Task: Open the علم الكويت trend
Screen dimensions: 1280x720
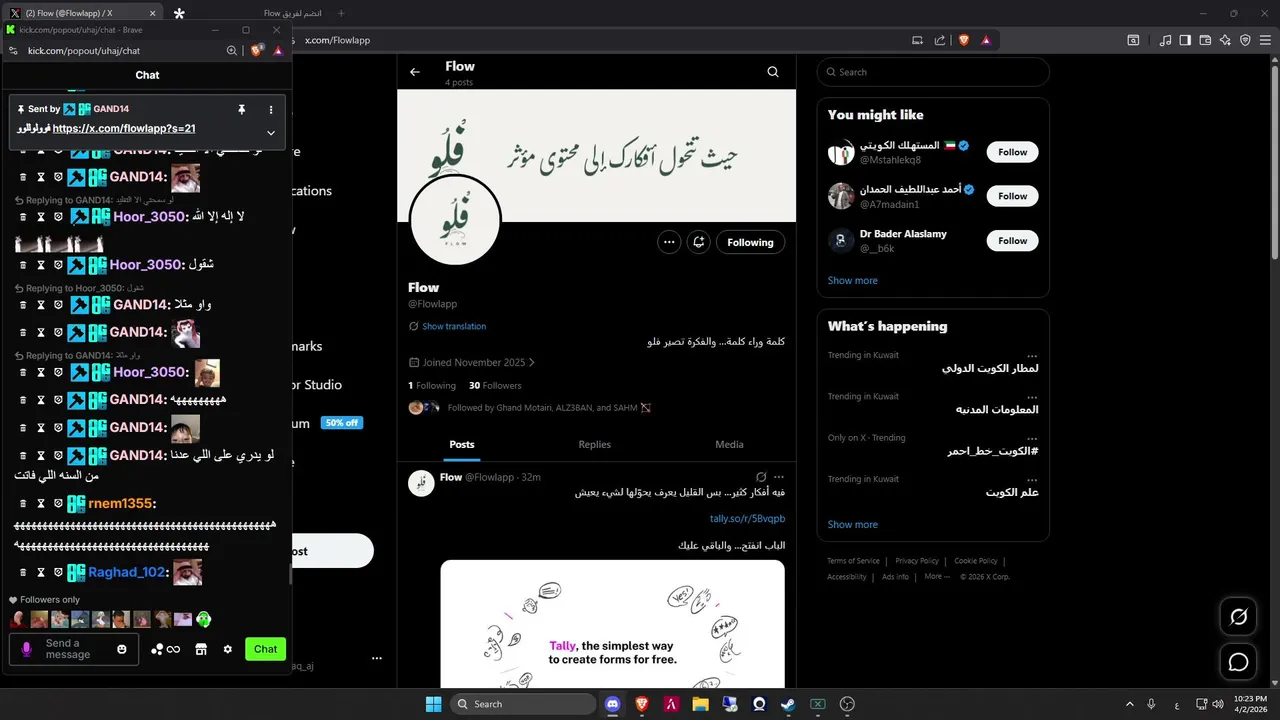Action: click(x=1012, y=492)
